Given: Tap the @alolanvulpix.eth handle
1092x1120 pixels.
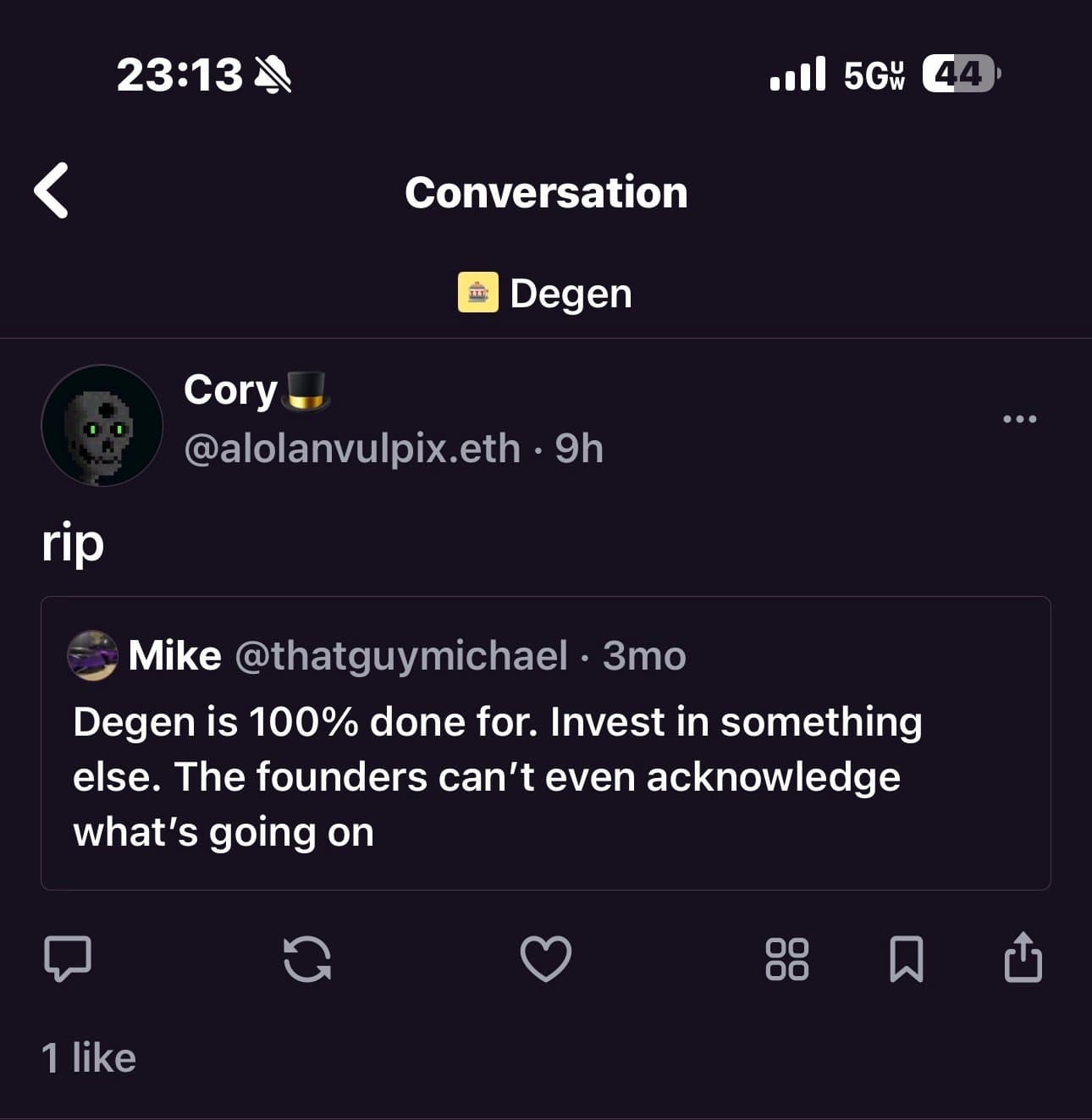Looking at the screenshot, I should pos(351,449).
